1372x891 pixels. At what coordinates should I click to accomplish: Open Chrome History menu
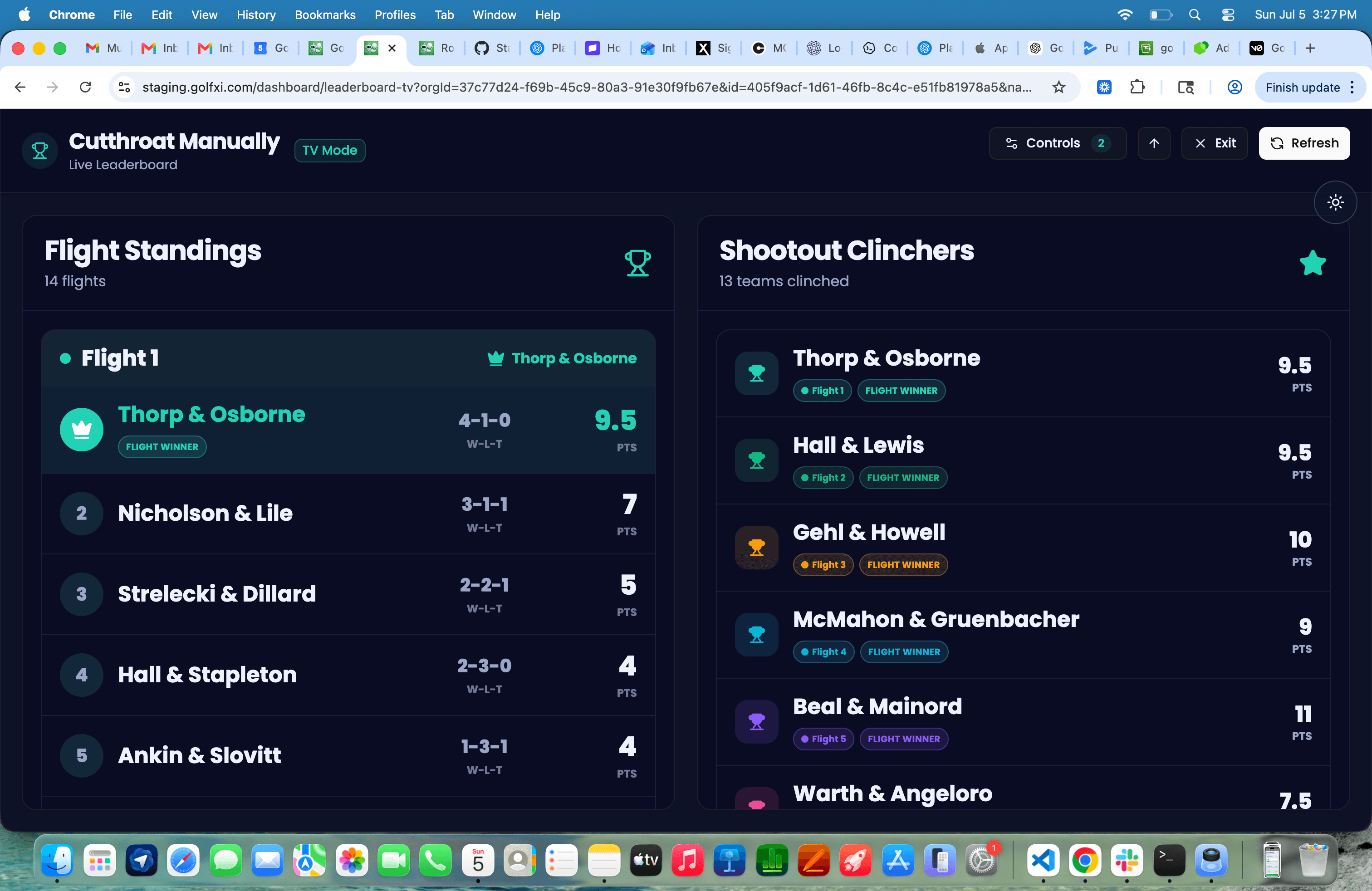click(x=256, y=15)
